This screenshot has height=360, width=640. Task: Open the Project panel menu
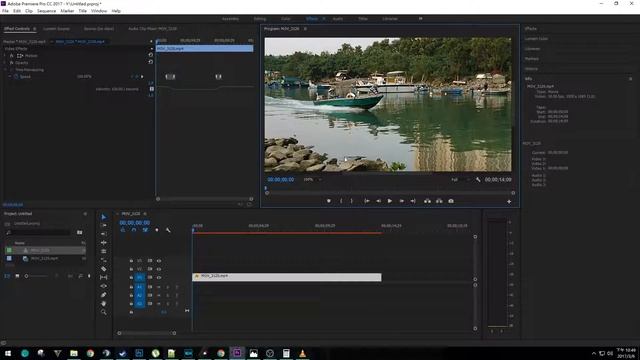pyautogui.click(x=85, y=214)
